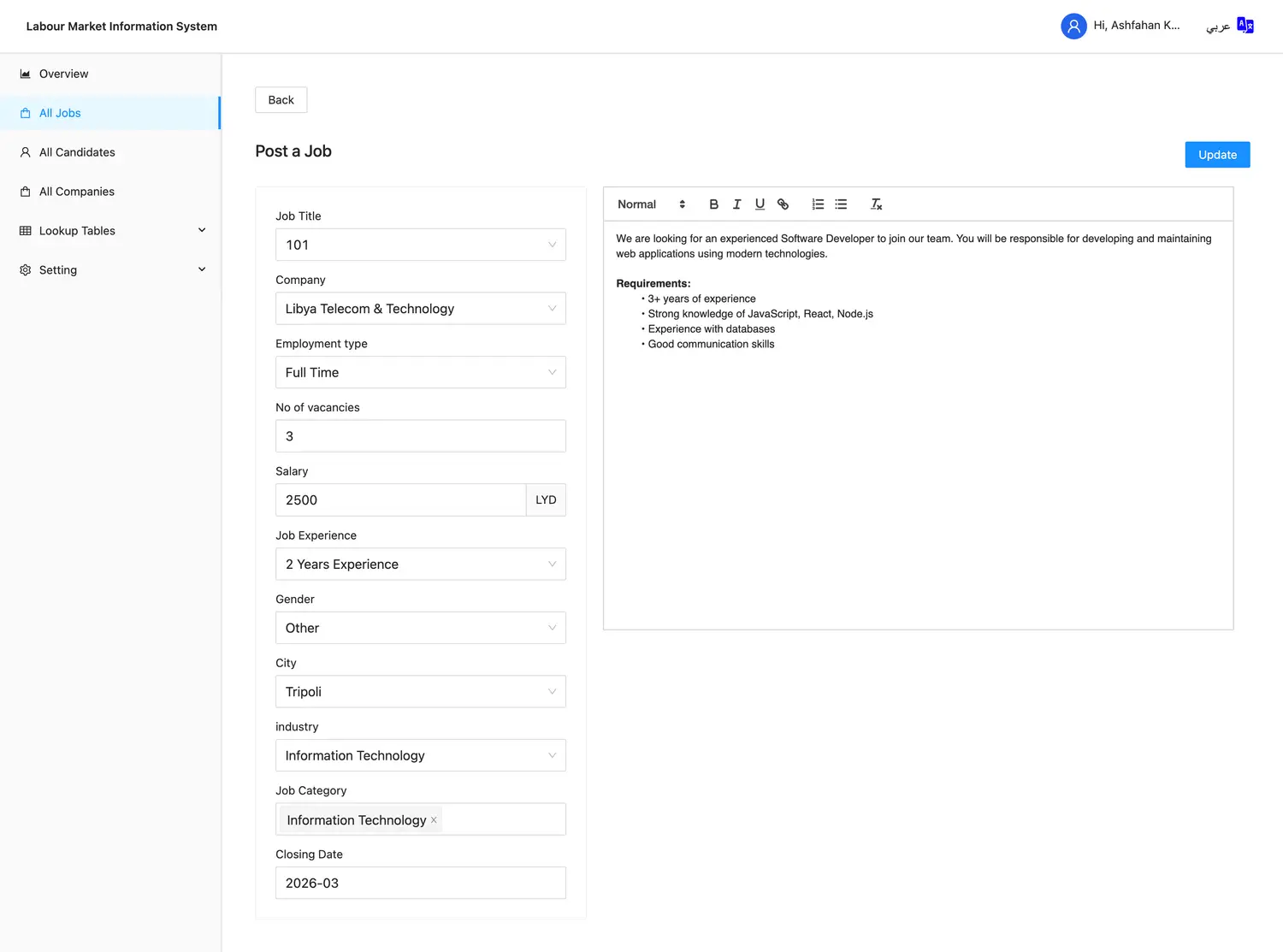Expand the Lookup Tables menu

[x=111, y=231]
